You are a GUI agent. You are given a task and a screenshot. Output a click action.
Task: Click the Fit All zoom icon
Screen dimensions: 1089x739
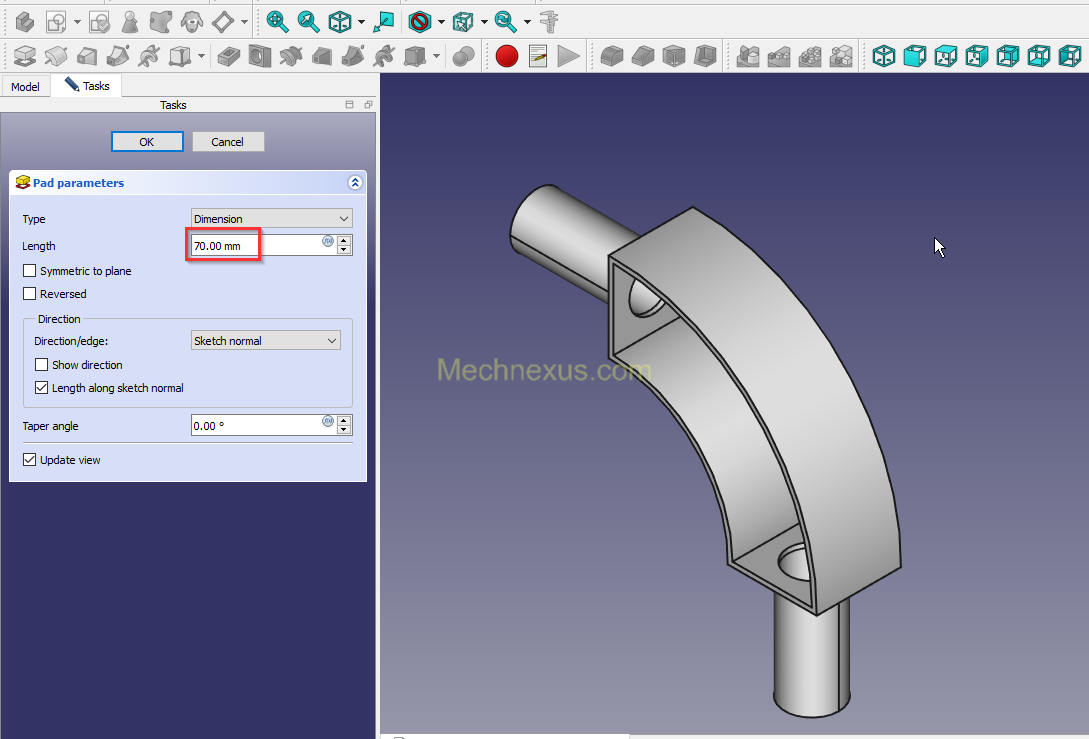pos(277,21)
